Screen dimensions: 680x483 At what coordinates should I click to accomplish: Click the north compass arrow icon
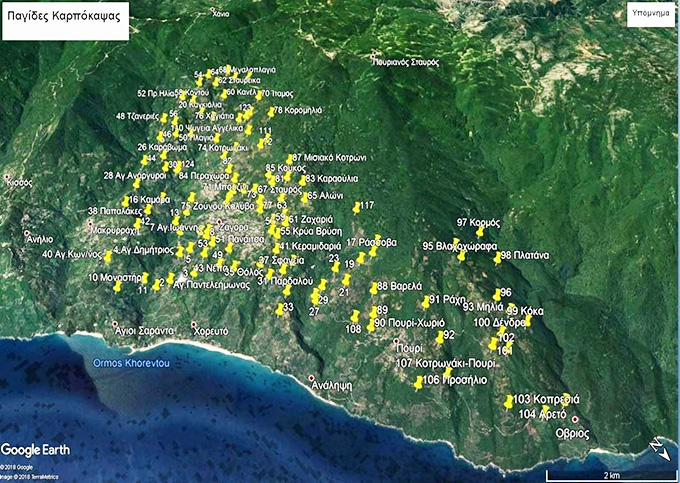657,448
